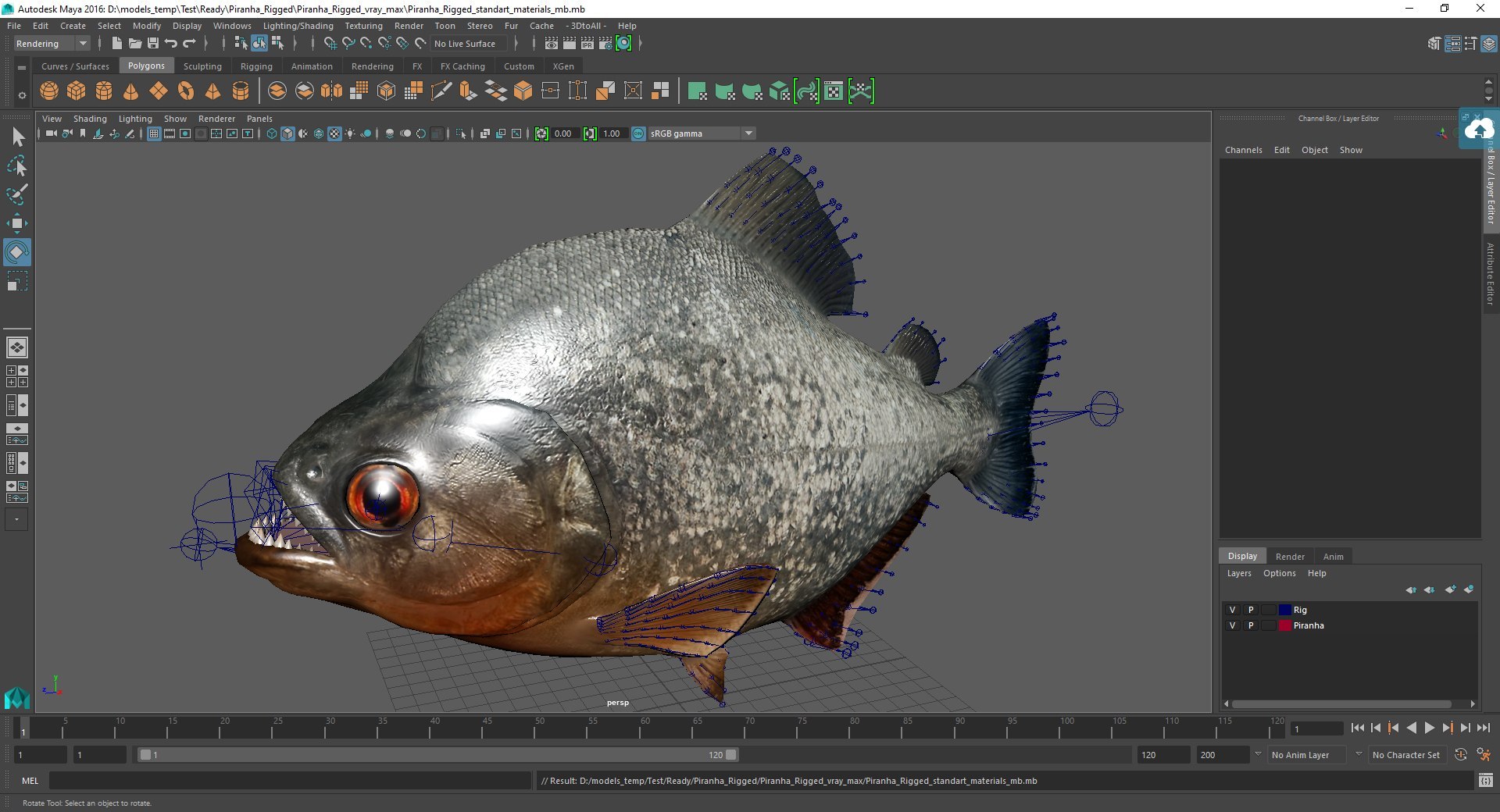
Task: Open the Channels menu in Channel Box
Action: click(1243, 150)
